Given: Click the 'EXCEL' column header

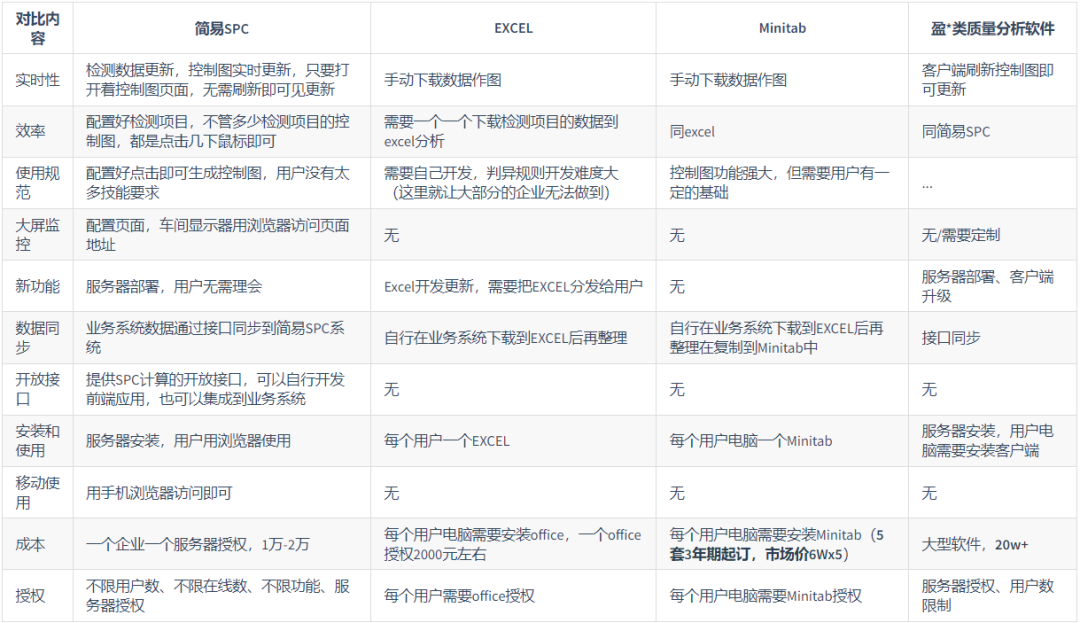Looking at the screenshot, I should 513,28.
